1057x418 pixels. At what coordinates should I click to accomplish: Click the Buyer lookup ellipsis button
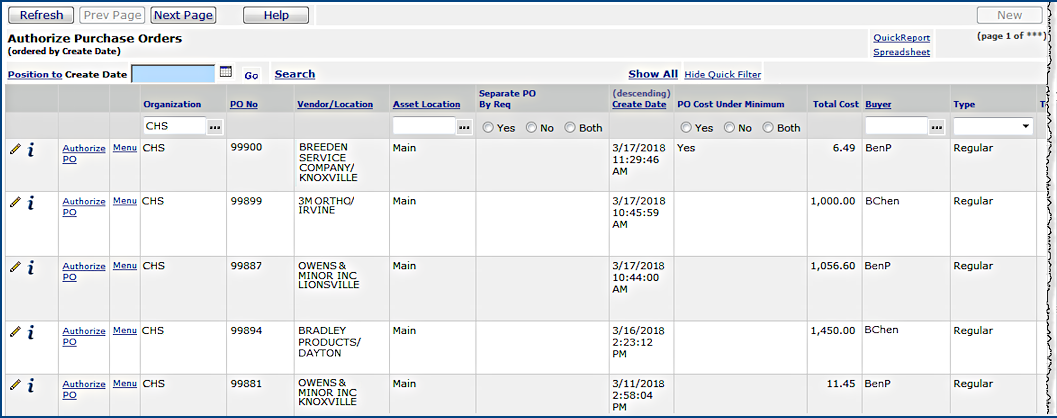[936, 127]
